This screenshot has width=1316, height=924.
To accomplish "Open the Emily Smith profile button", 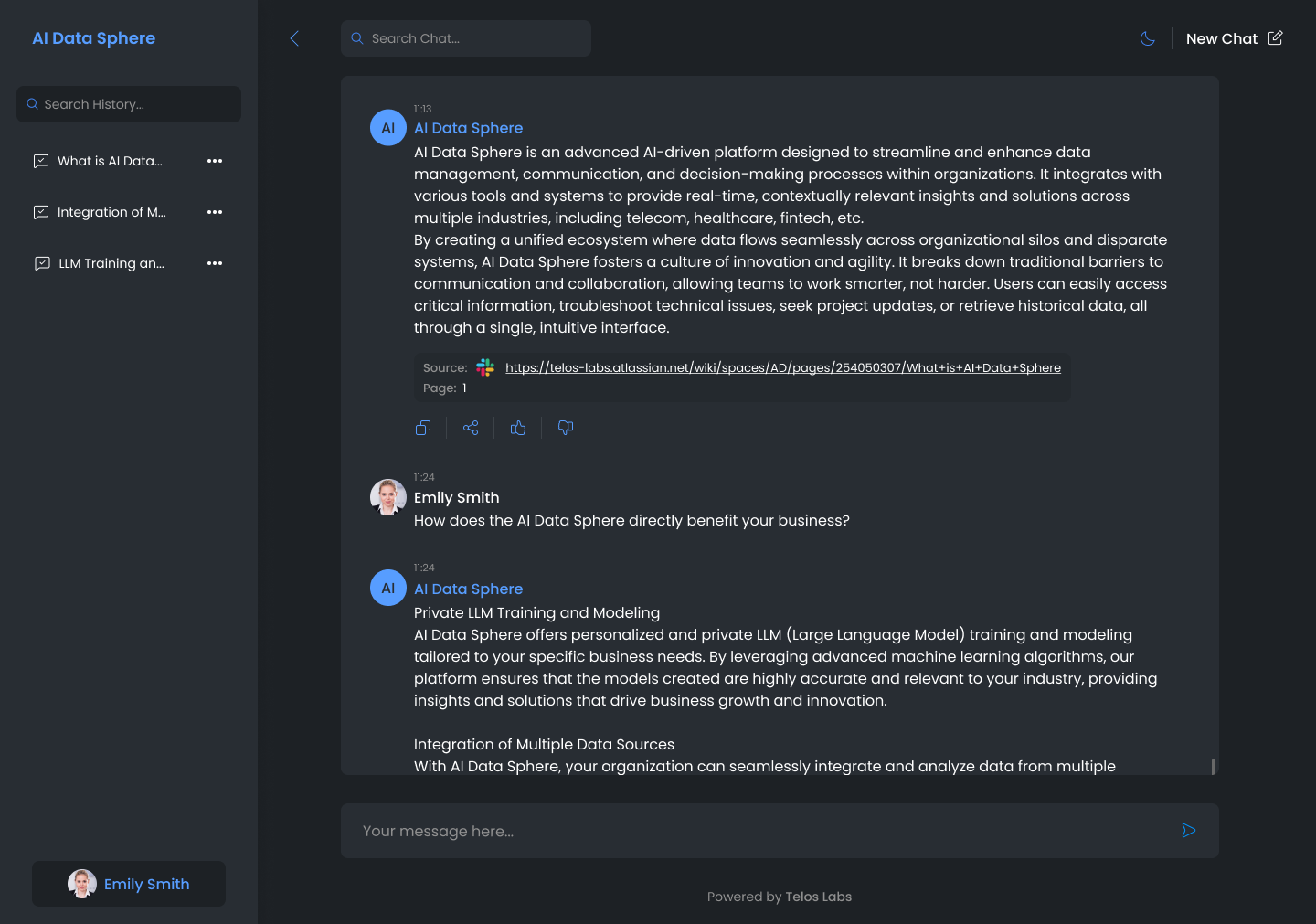I will [x=129, y=884].
